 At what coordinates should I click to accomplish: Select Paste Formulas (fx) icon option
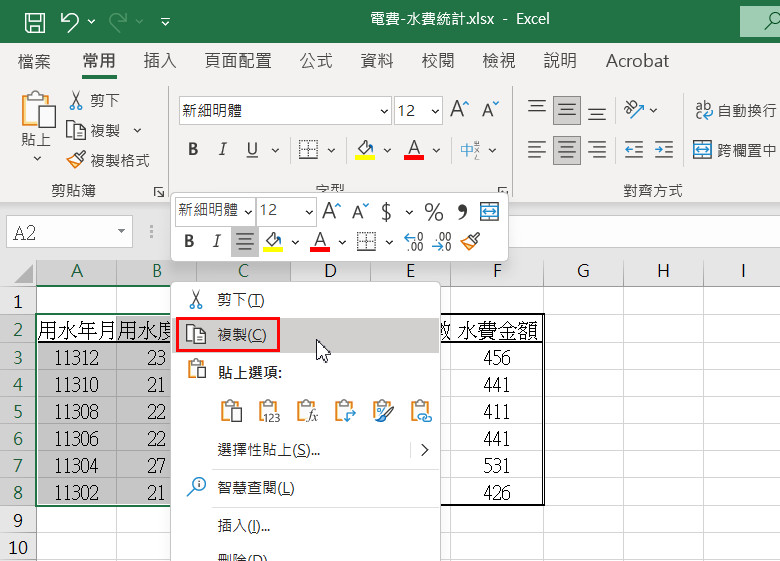tap(308, 411)
